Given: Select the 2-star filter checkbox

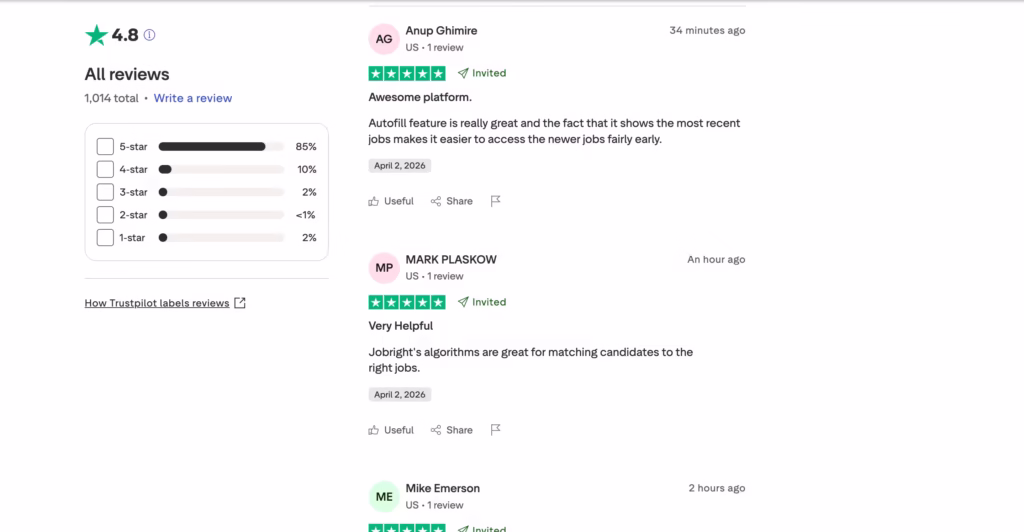Looking at the screenshot, I should point(105,215).
